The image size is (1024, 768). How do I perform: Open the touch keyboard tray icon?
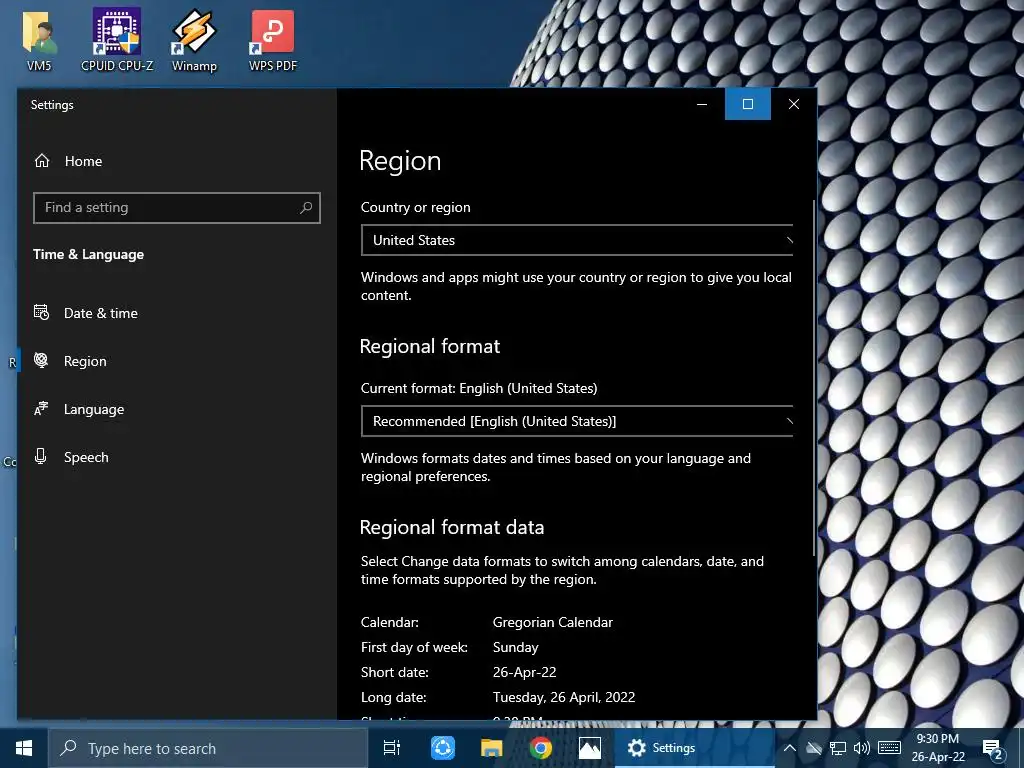[889, 748]
